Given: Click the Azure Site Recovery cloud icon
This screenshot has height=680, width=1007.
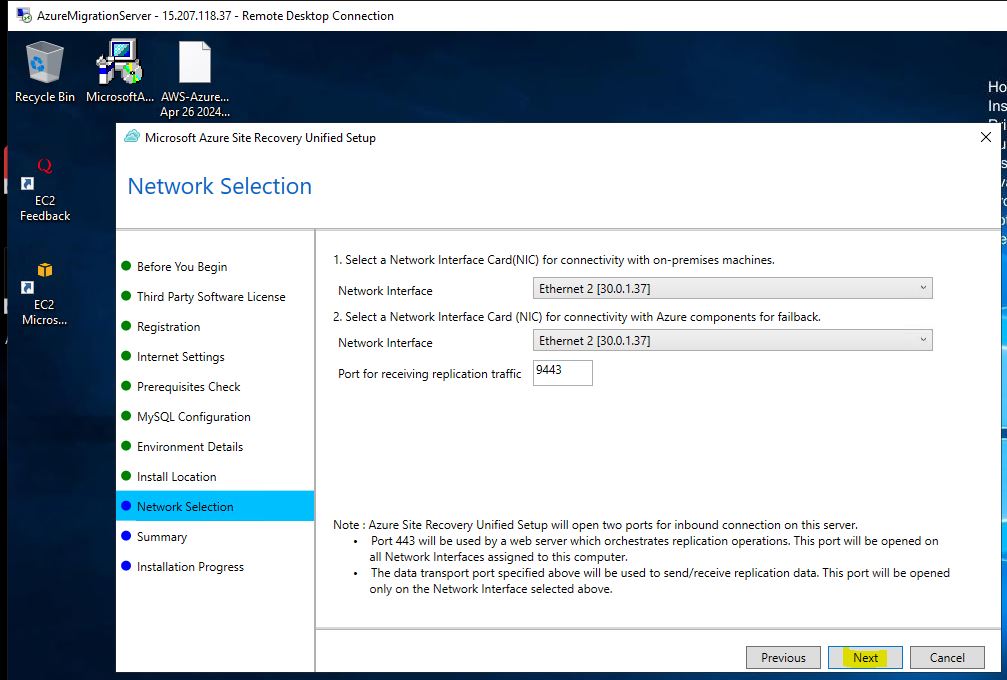Looking at the screenshot, I should tap(132, 138).
